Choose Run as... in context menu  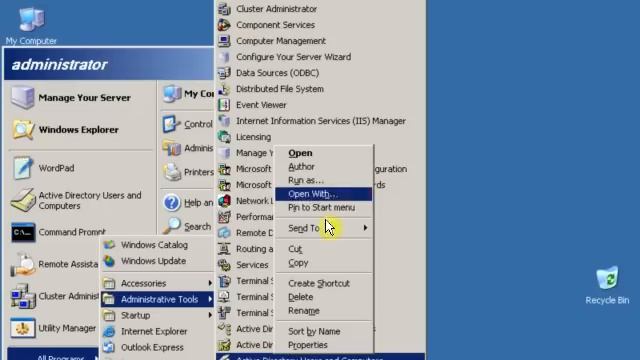(324, 180)
